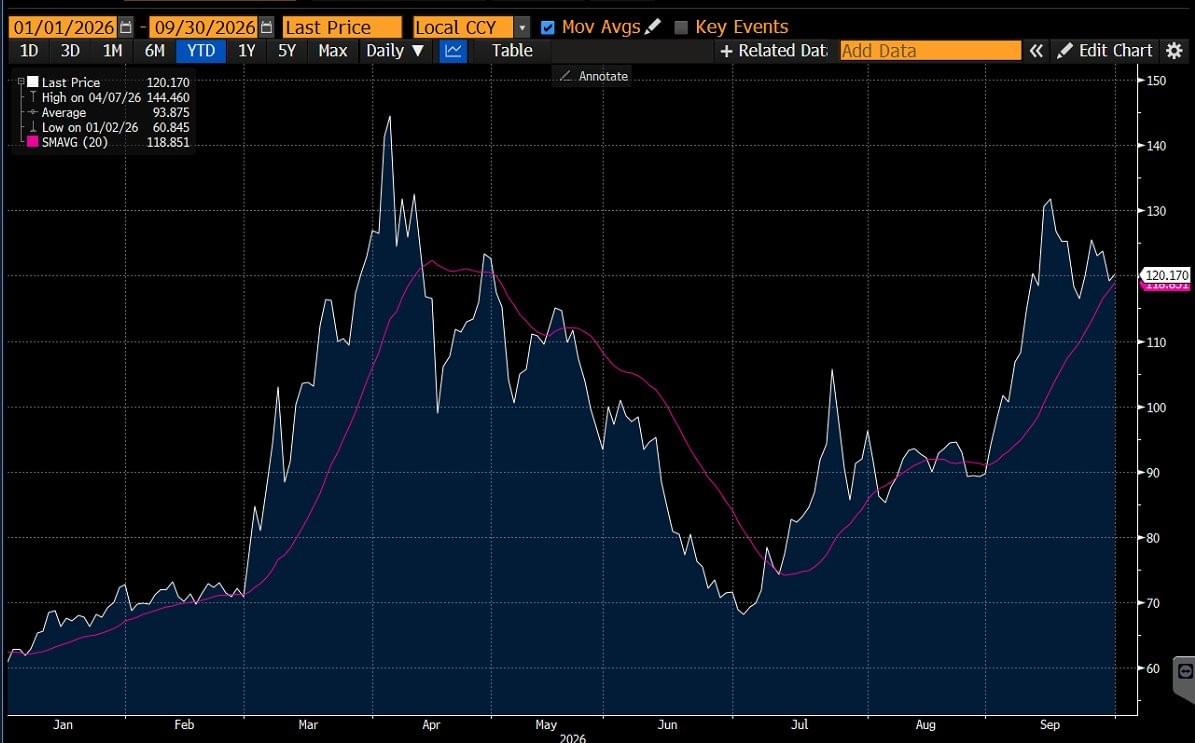Screen dimensions: 1195x743
Task: Open the Last Price field selector
Action: tap(341, 27)
